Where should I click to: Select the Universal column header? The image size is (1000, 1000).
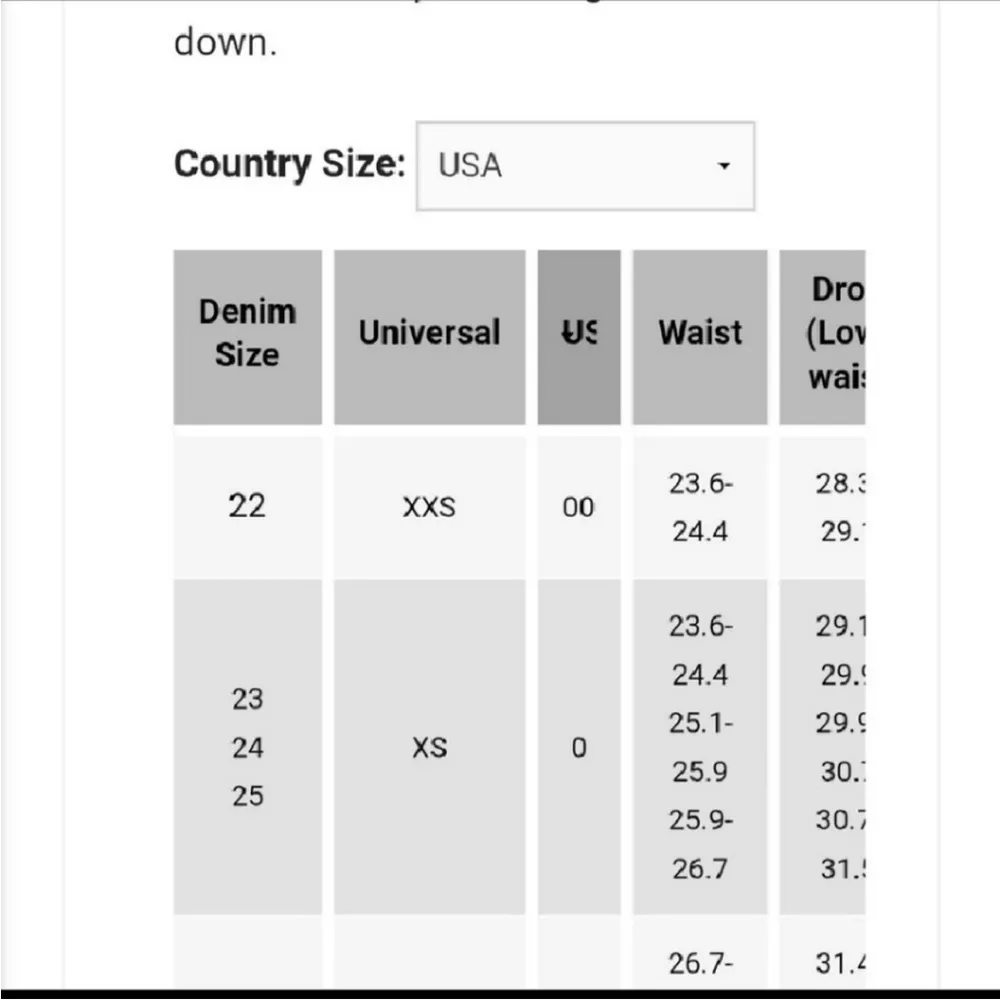tap(429, 334)
